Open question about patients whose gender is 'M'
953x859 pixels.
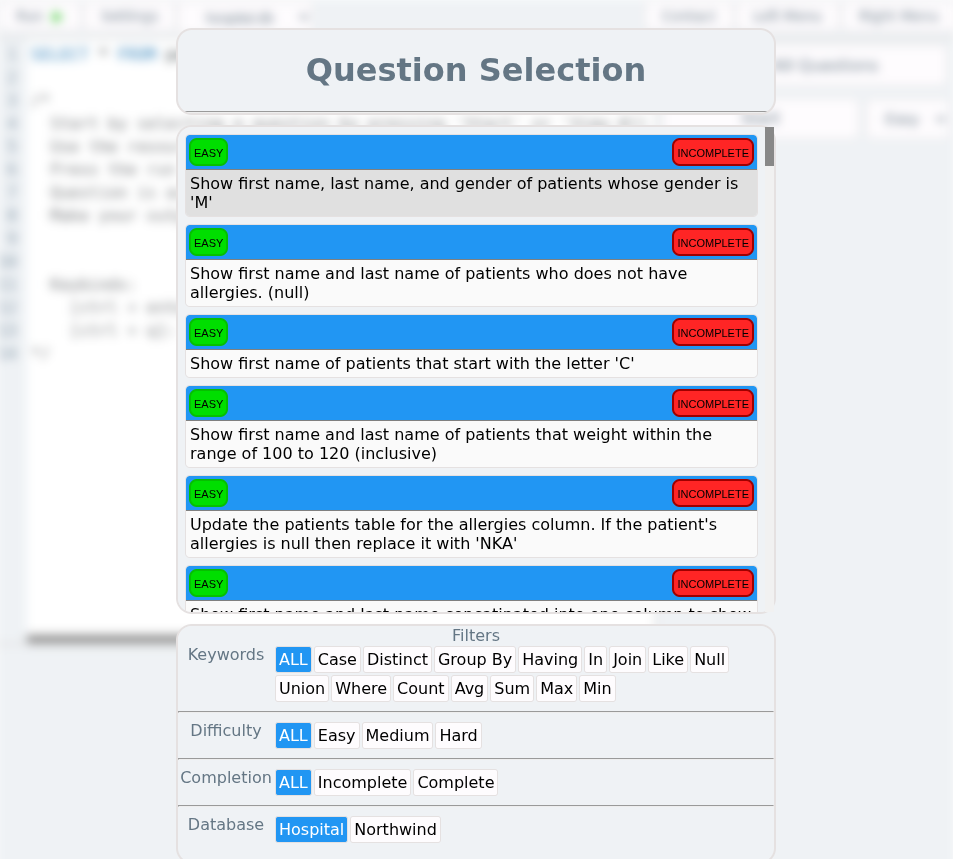point(472,176)
